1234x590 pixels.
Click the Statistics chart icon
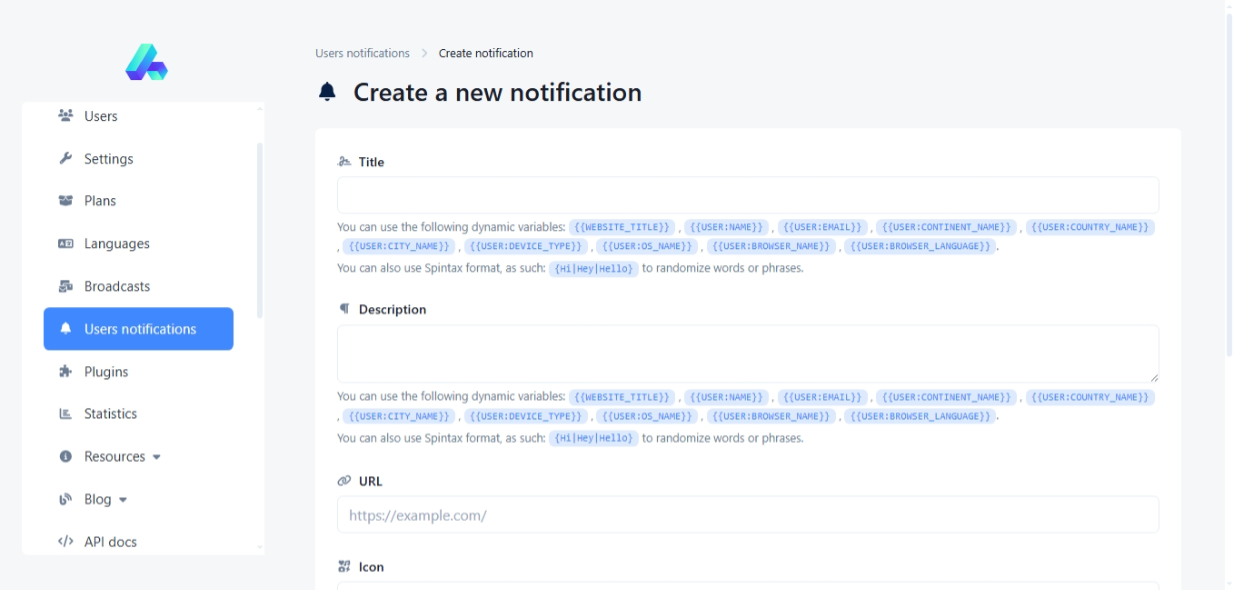[66, 414]
